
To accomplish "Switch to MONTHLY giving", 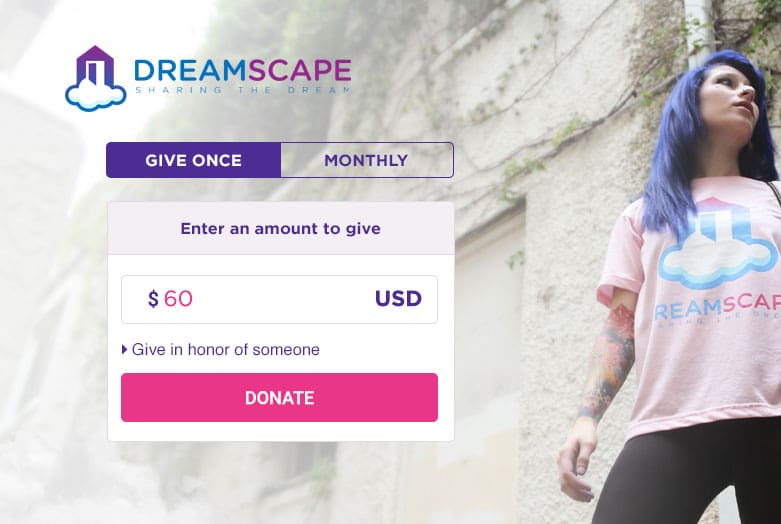I will [x=367, y=160].
